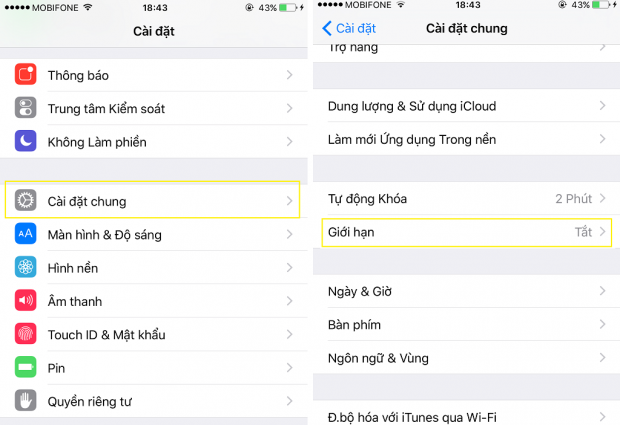Viewport: 620px width, 425px height.
Task: Tap the red Thông báo notifications icon
Action: 25,74
